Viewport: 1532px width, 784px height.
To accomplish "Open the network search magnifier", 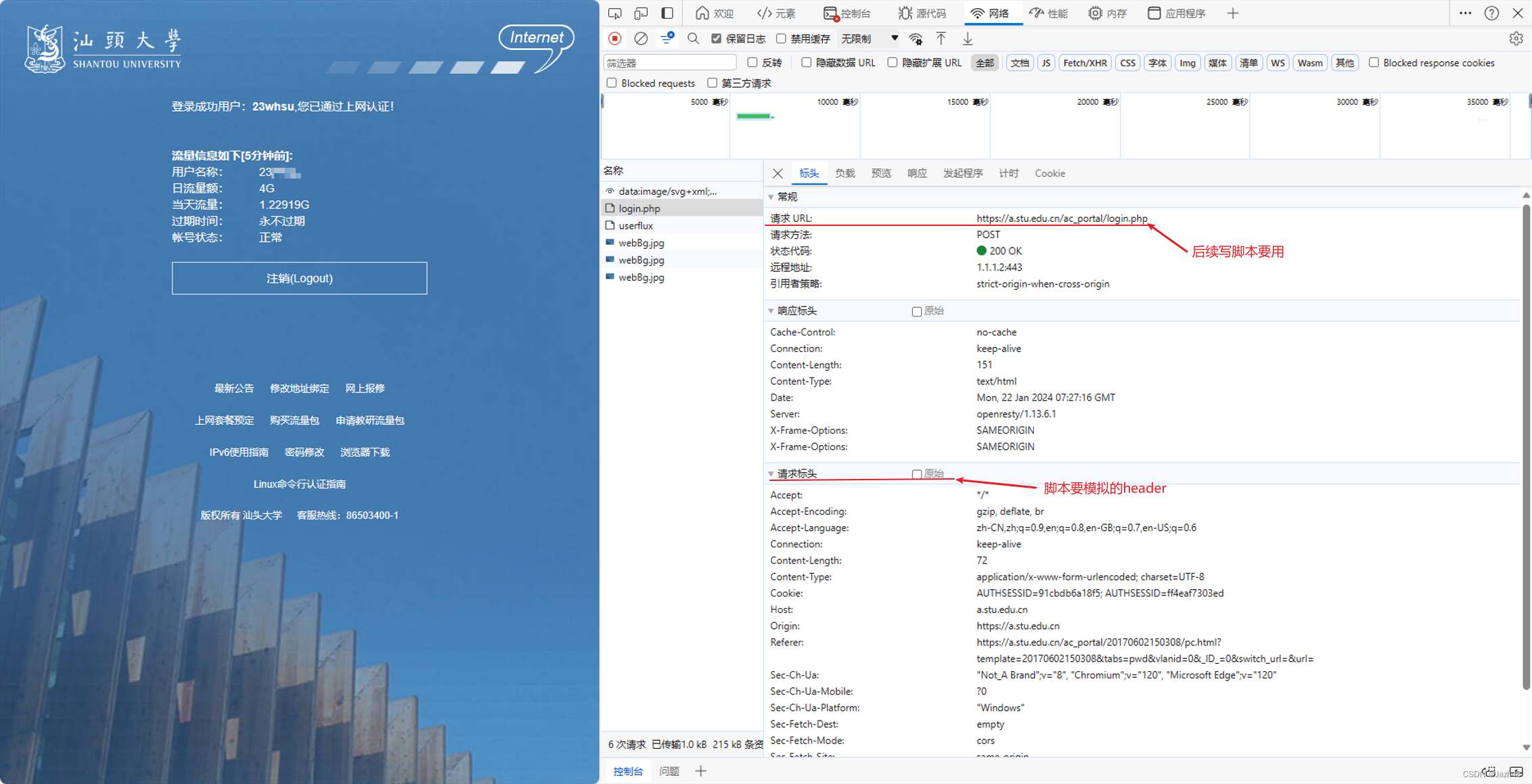I will pyautogui.click(x=693, y=39).
